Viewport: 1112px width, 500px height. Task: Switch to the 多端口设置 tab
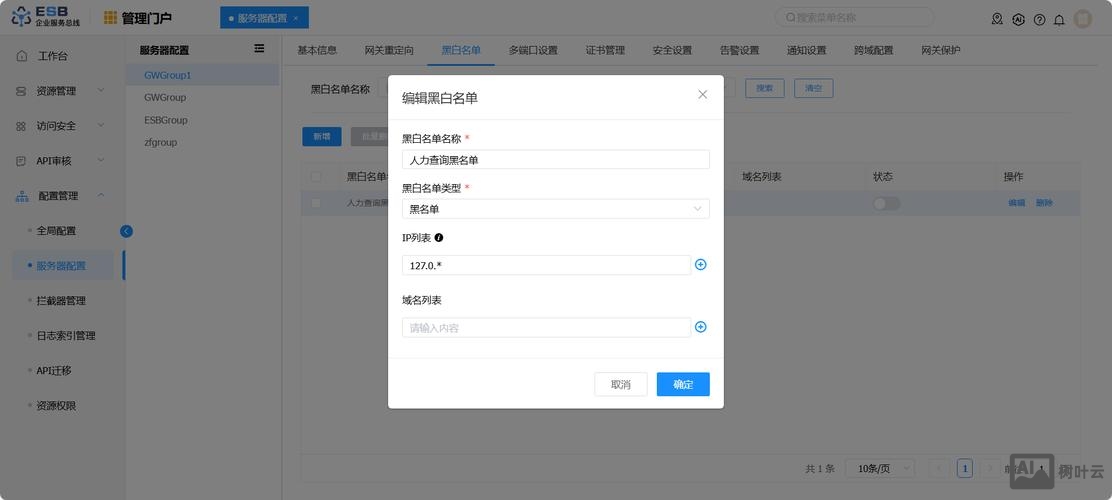point(533,50)
